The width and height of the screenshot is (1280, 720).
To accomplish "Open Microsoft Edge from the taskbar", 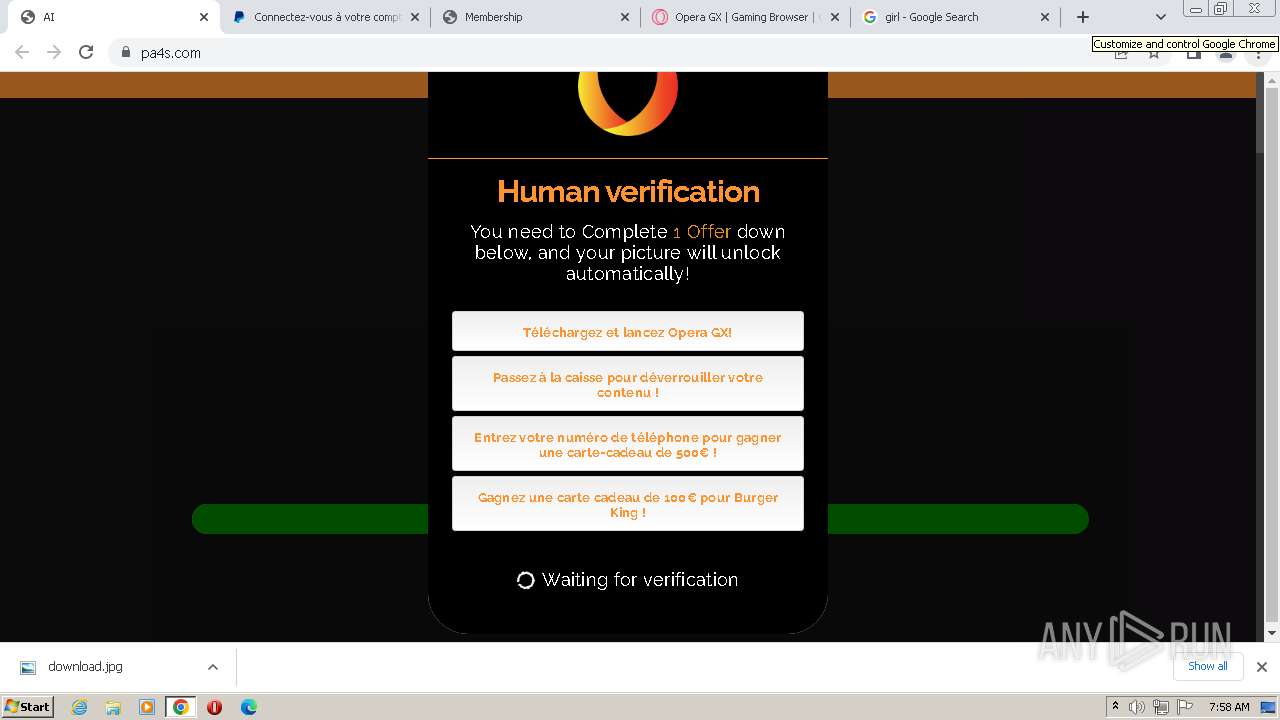I will tap(249, 707).
